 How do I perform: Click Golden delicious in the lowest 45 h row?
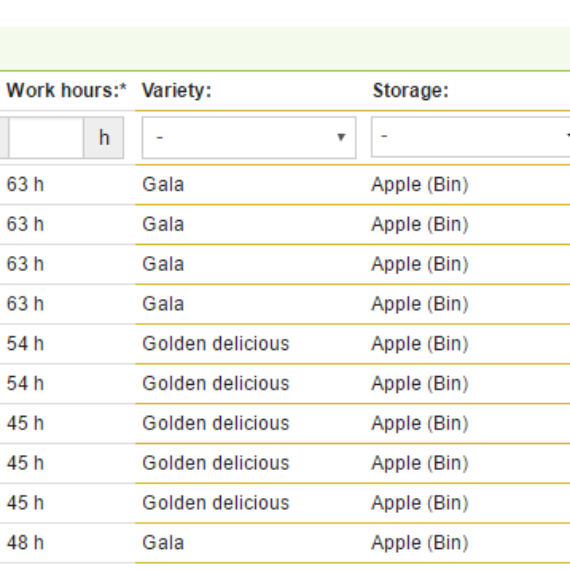[216, 503]
